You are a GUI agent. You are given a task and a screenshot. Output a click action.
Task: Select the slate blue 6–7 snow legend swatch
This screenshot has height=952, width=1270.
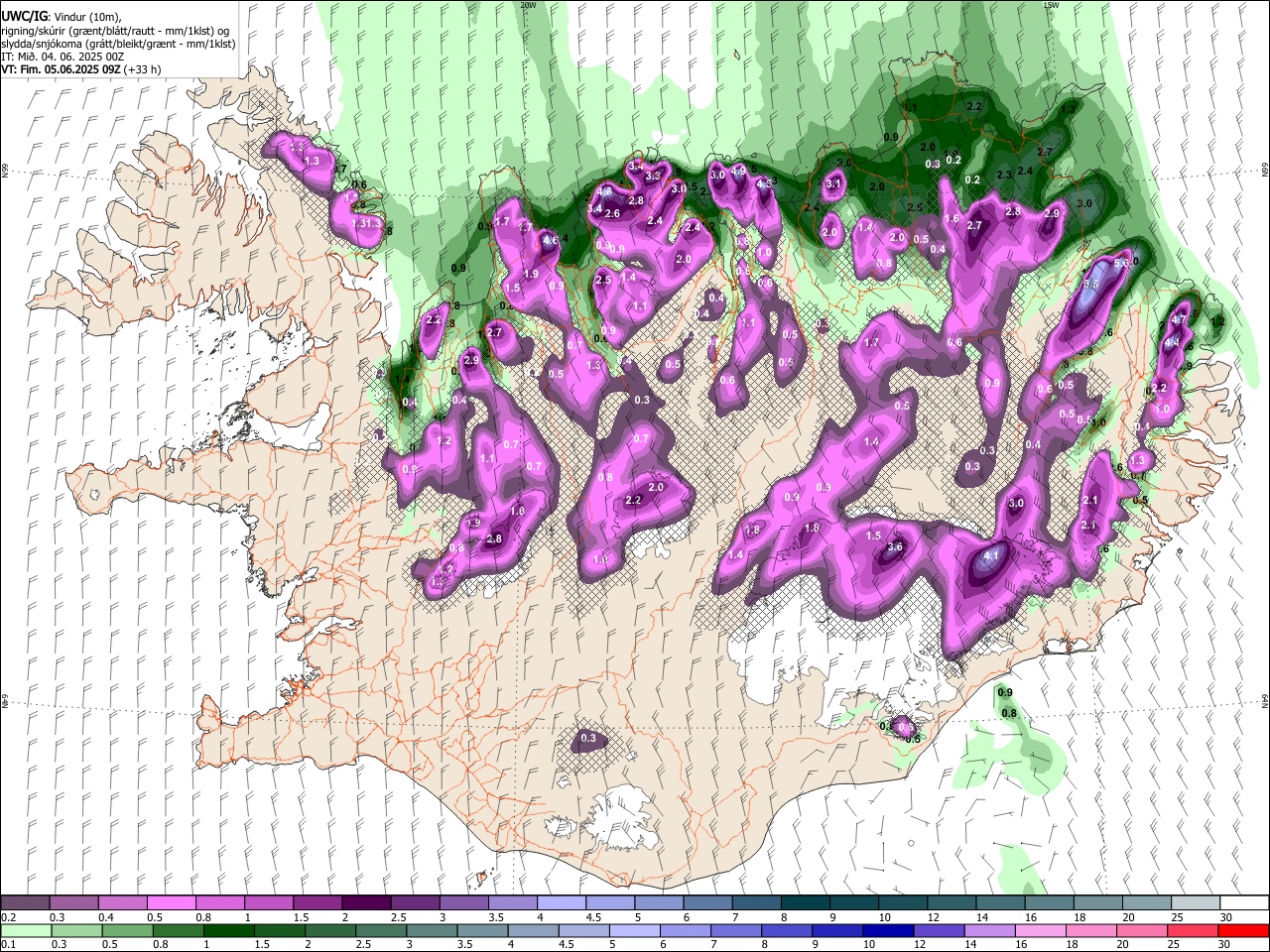707,902
